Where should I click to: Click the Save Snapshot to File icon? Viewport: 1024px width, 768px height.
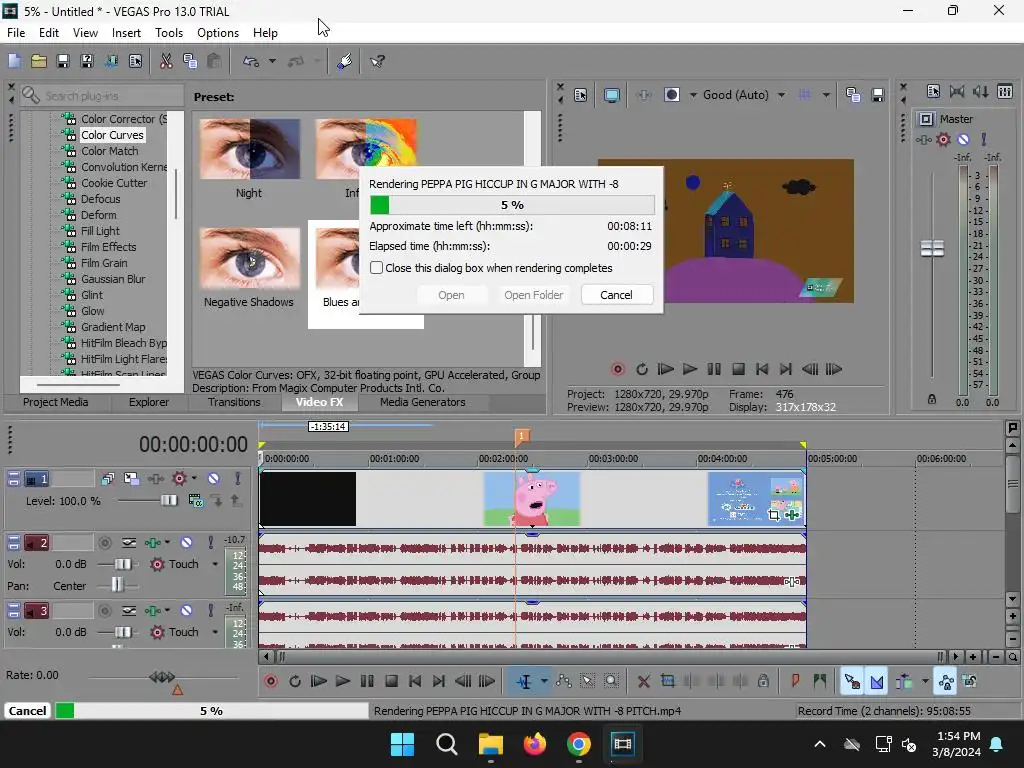coord(878,95)
